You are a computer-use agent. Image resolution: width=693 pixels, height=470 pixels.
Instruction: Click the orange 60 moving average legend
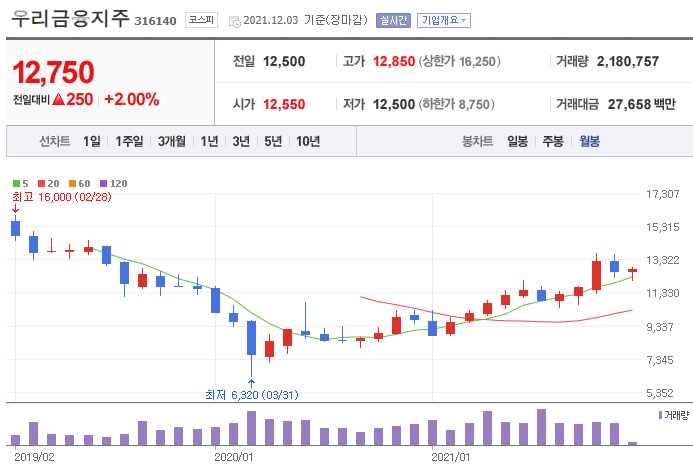pos(80,183)
